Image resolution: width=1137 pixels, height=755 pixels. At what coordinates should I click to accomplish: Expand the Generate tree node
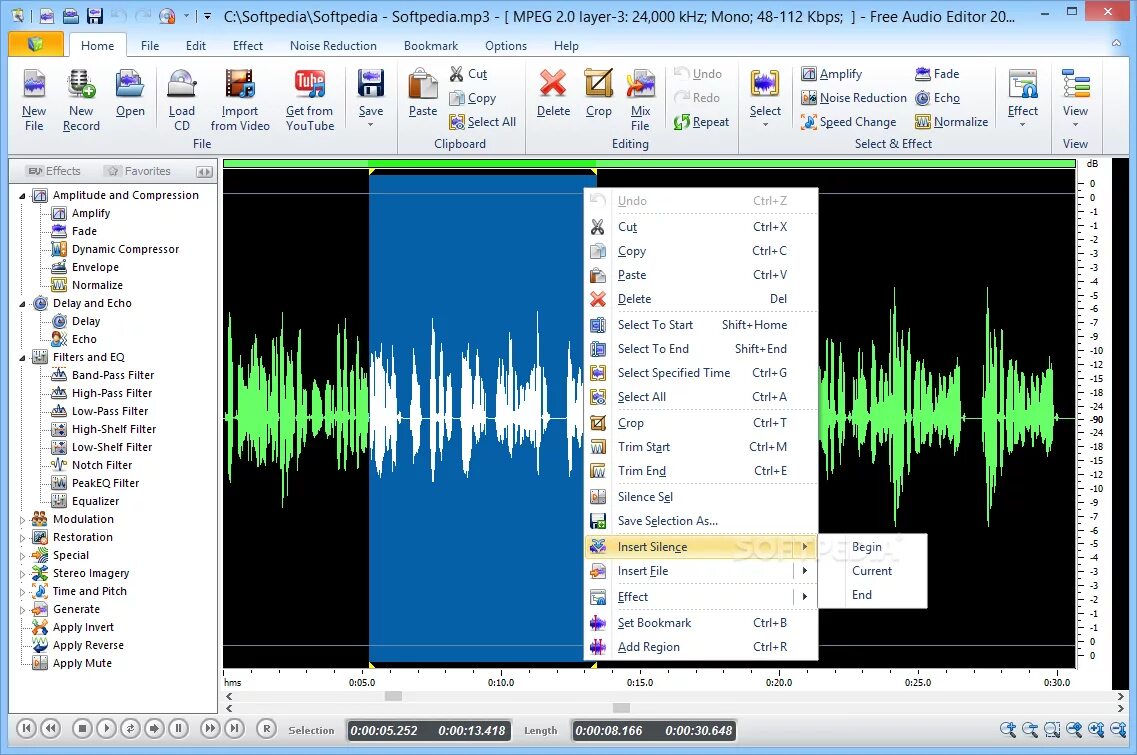[x=22, y=610]
